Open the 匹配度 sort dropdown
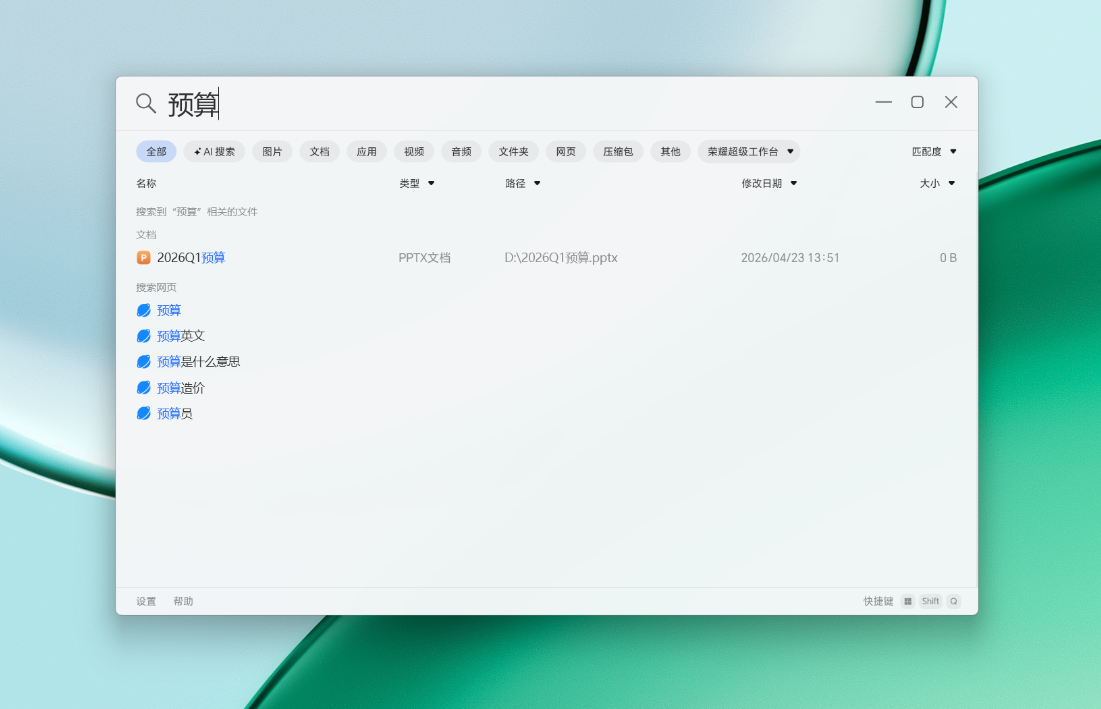The height and width of the screenshot is (709, 1101). point(934,152)
